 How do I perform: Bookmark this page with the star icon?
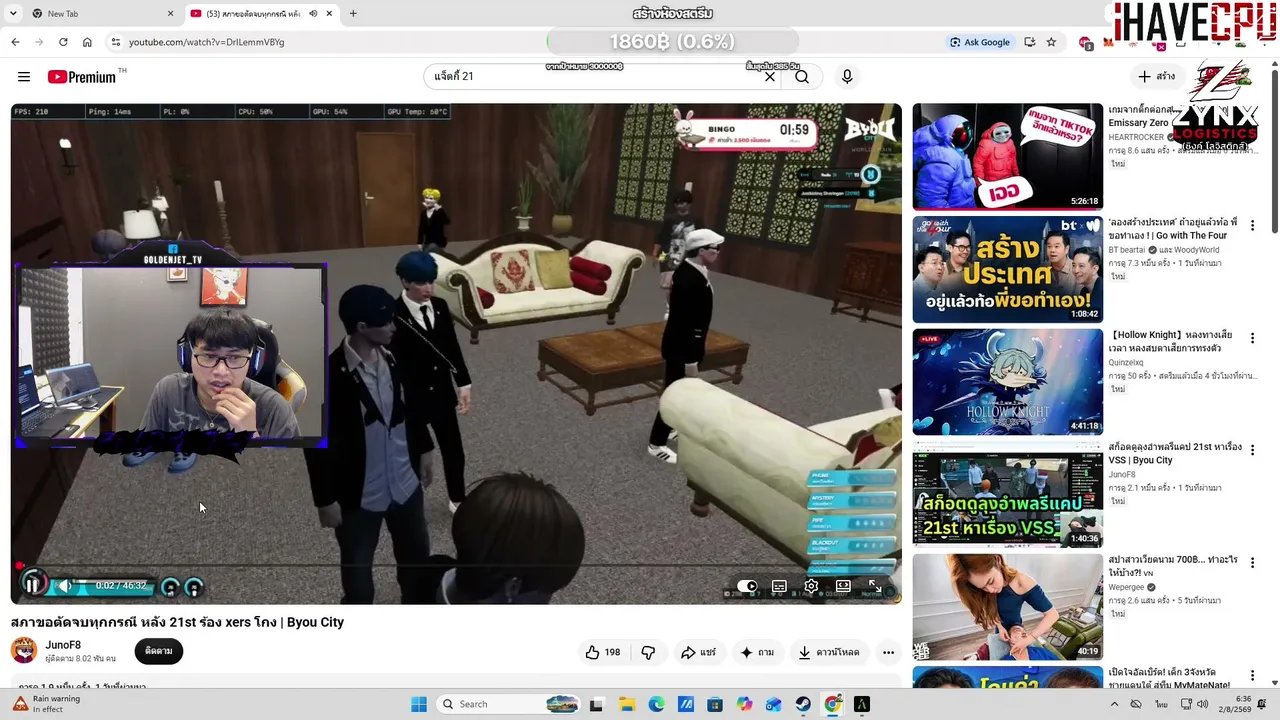coord(1051,42)
